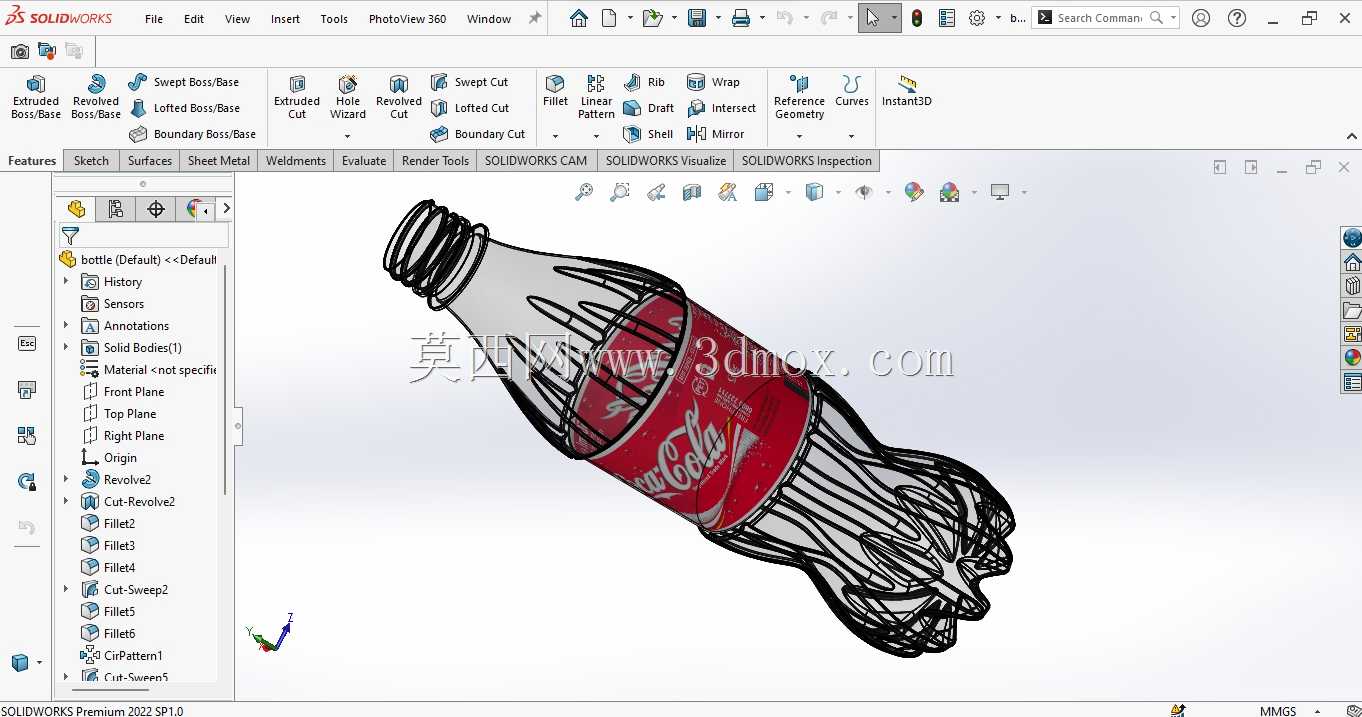Pick the Boundary Cut tool
1362x717 pixels.
[478, 134]
